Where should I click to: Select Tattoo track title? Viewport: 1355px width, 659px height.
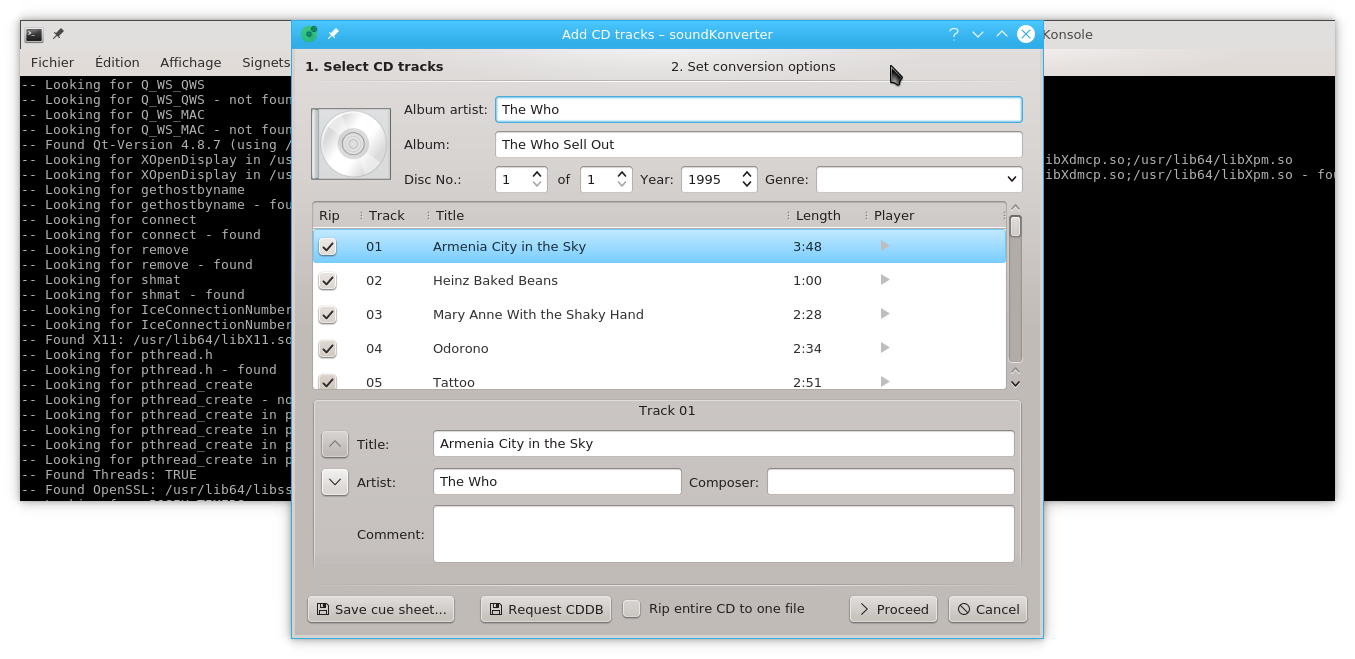454,382
